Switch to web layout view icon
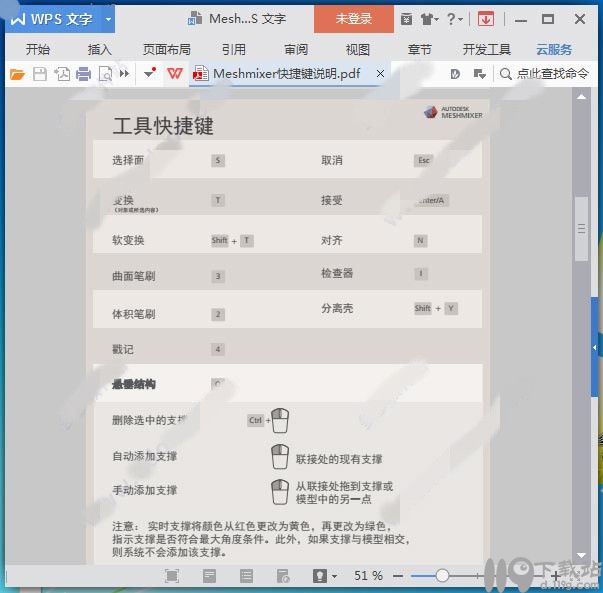This screenshot has height=593, width=603. [x=283, y=576]
